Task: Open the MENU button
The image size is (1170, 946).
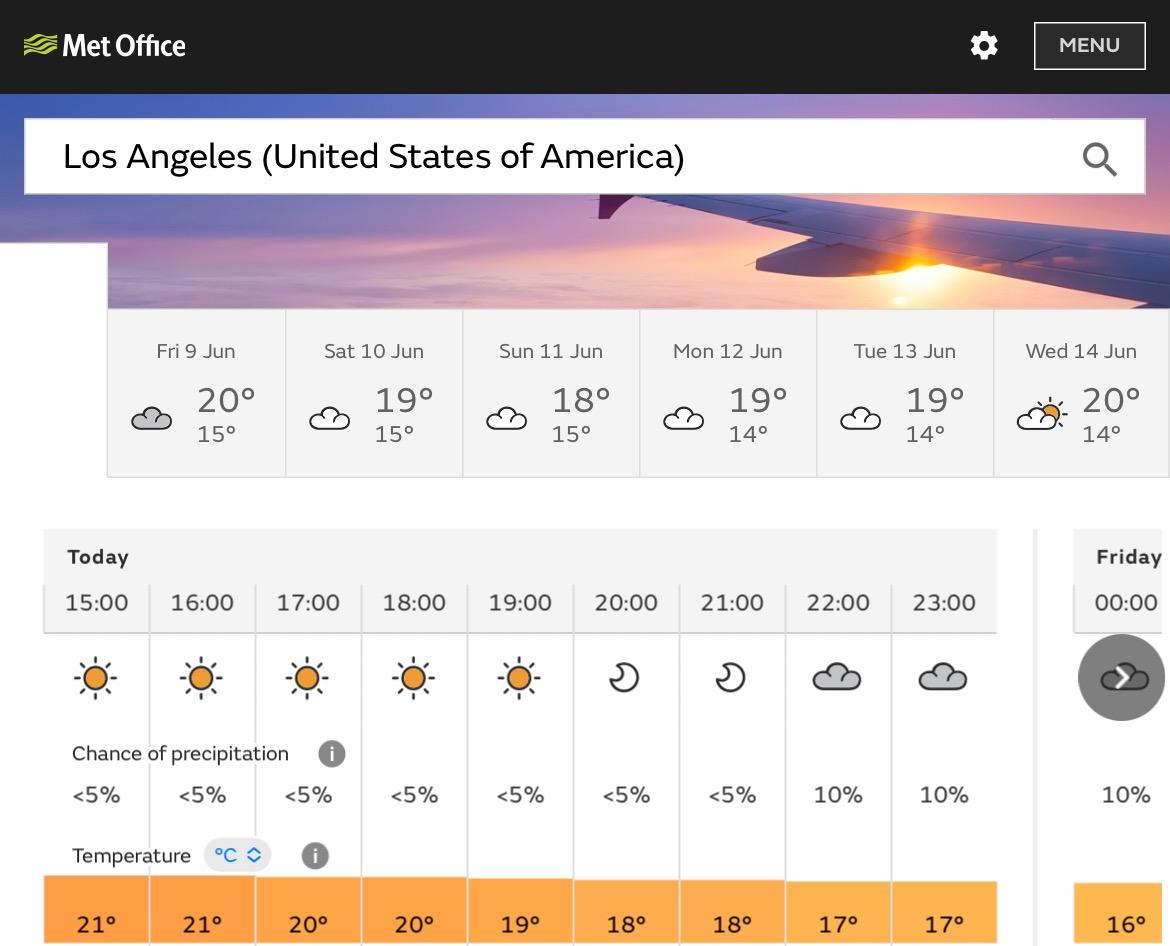Action: tap(1089, 46)
